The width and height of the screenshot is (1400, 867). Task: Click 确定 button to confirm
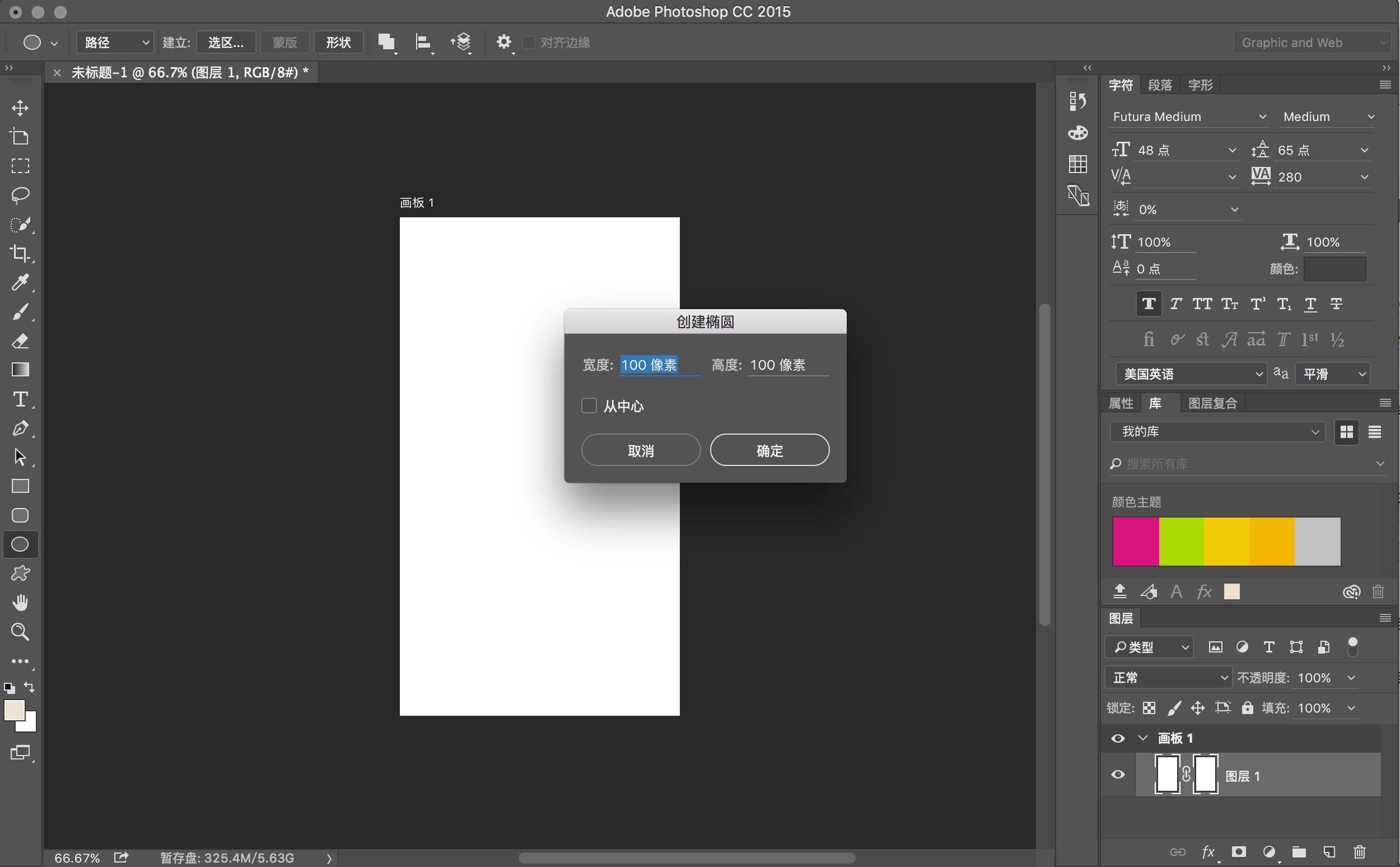[x=770, y=450]
